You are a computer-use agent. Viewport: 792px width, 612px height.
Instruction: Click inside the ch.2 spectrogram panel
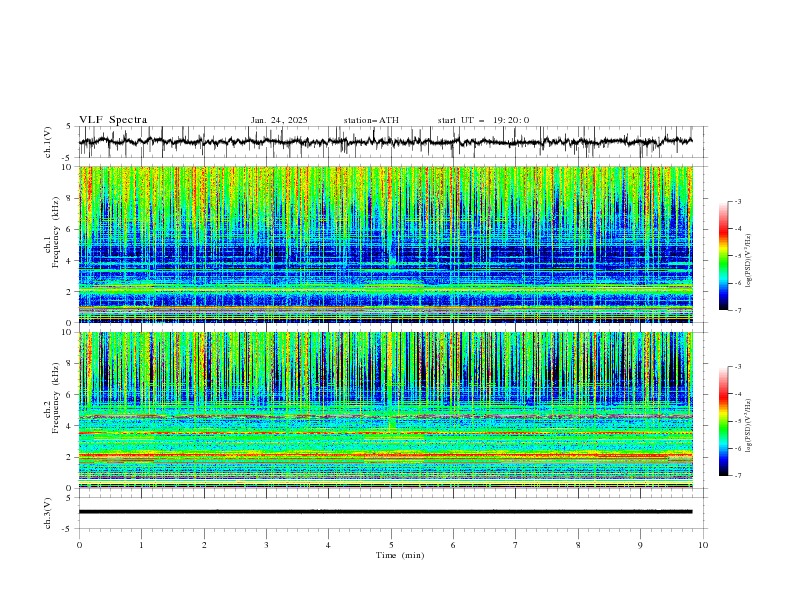(385, 410)
